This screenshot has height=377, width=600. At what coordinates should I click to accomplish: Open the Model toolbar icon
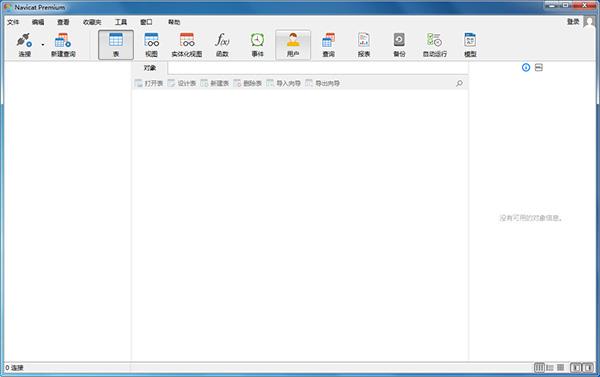[x=470, y=45]
